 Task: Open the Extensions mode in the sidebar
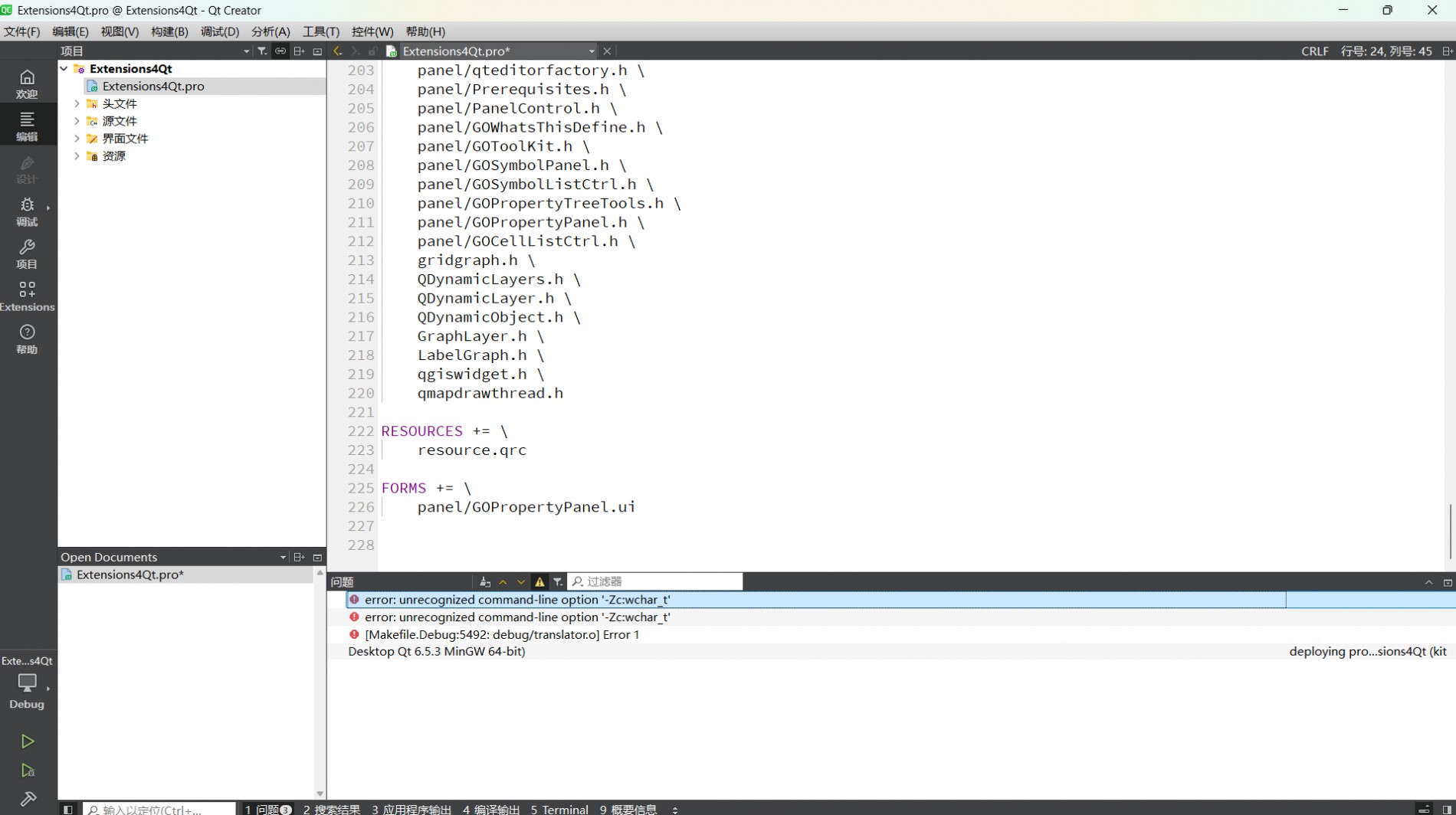[x=28, y=296]
